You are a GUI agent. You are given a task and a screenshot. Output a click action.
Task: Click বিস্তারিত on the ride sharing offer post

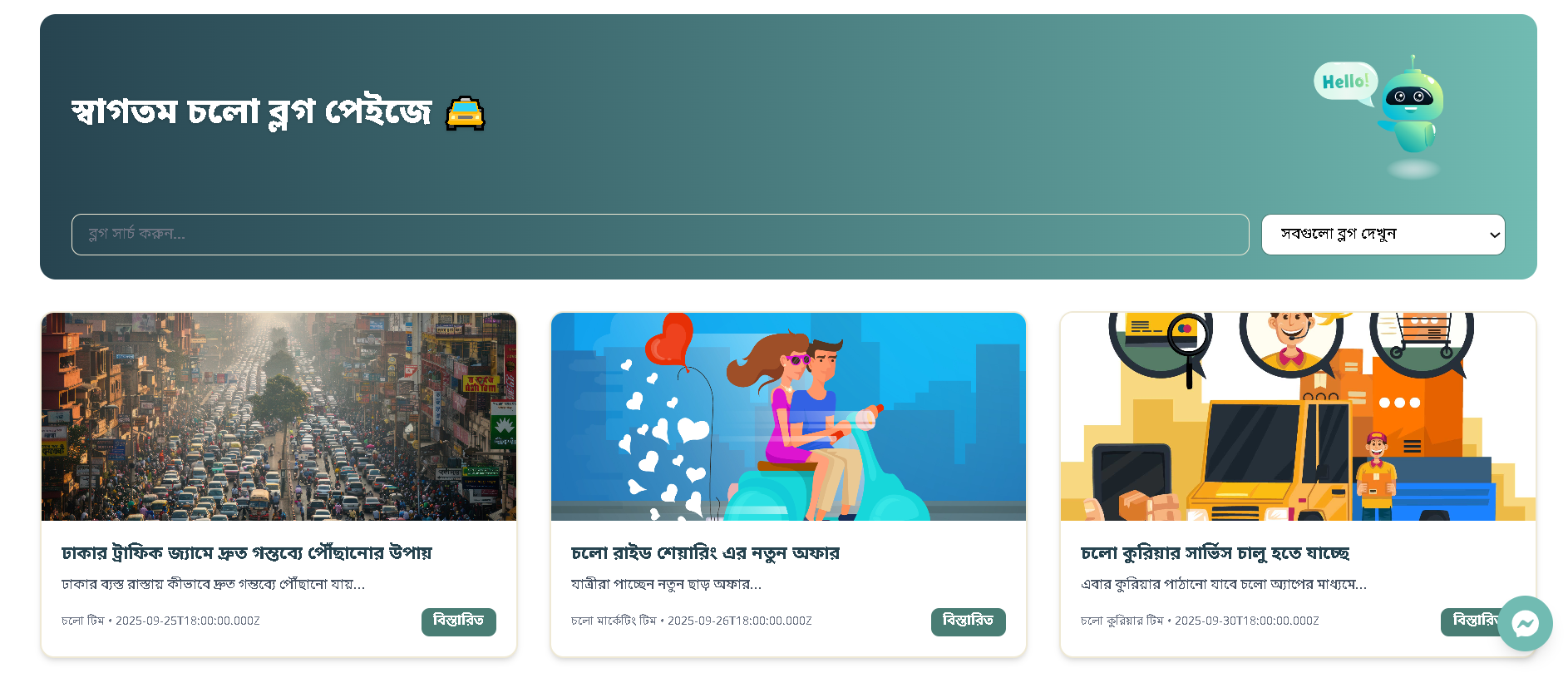(969, 622)
